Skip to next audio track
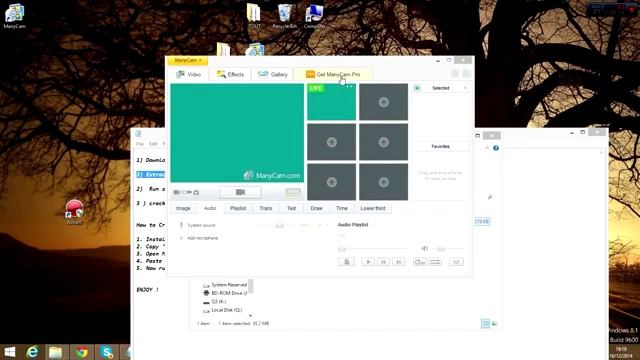640x360 pixels. [399, 262]
